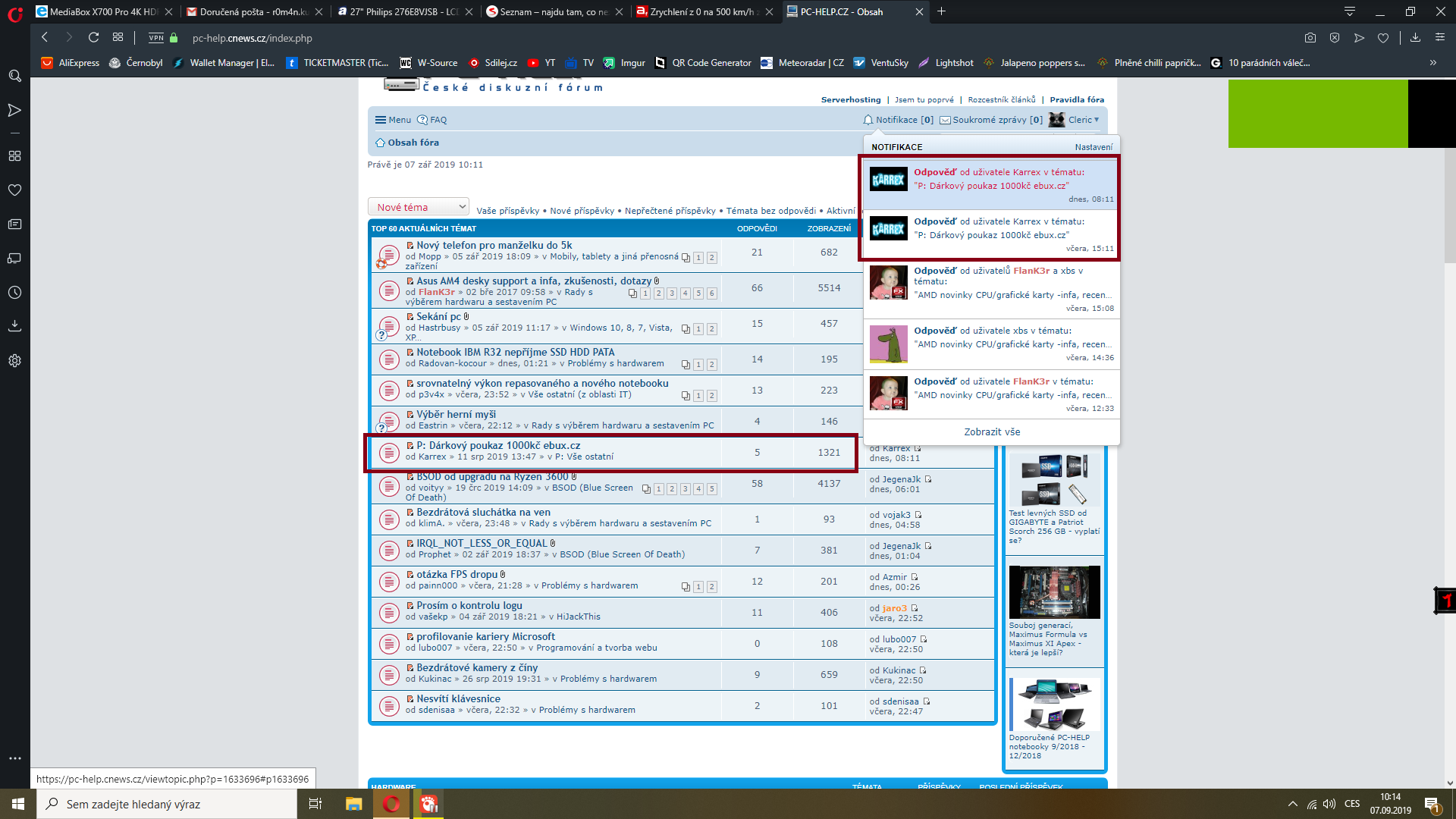Expand the Nové téma dropdown
Image resolution: width=1456 pixels, height=819 pixels.
point(418,207)
